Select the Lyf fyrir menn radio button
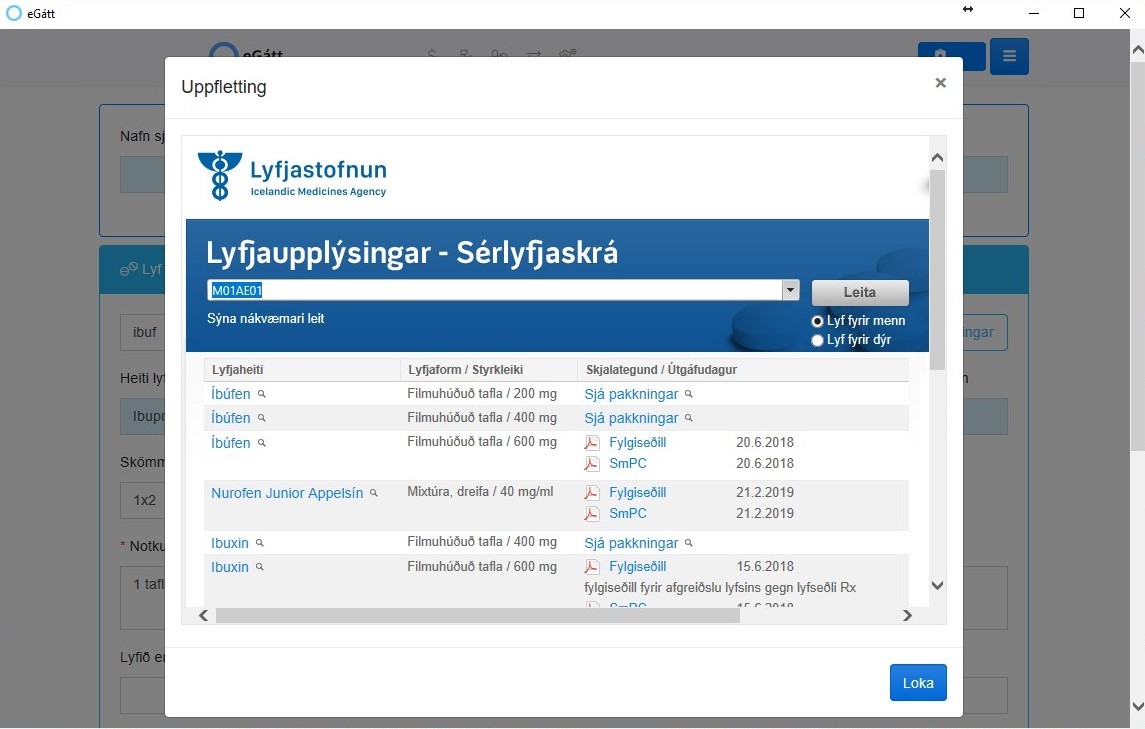 click(817, 321)
